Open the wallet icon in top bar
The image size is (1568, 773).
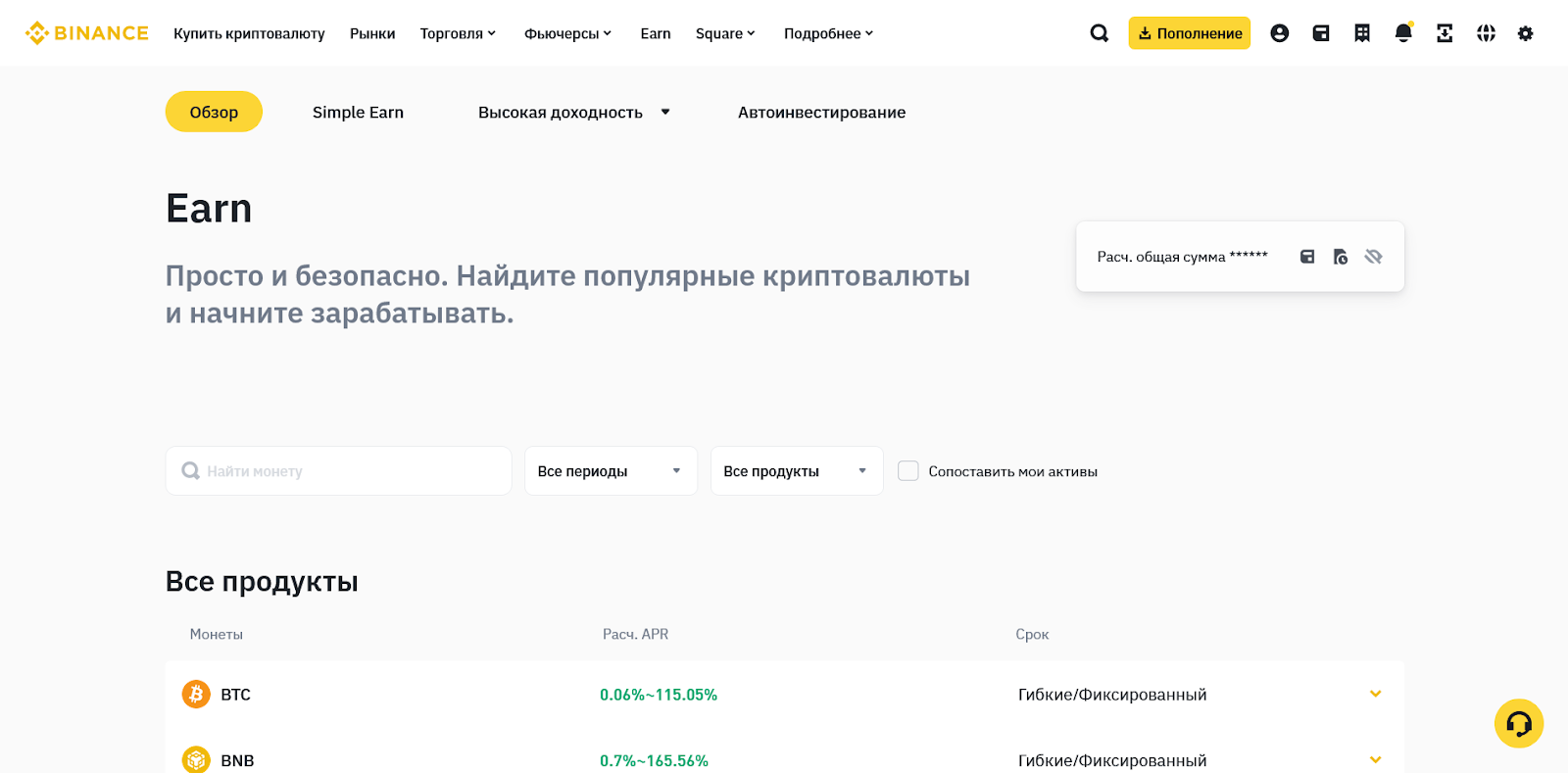pyautogui.click(x=1321, y=33)
